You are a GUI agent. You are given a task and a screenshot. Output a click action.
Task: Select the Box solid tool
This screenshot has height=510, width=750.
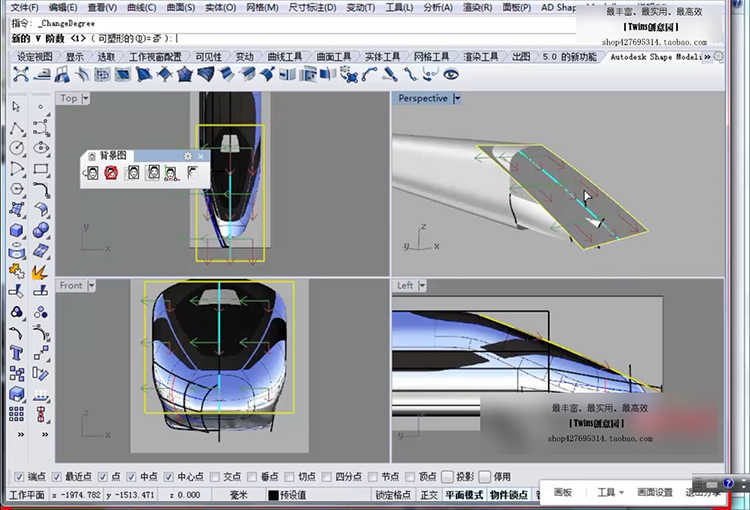coord(16,230)
